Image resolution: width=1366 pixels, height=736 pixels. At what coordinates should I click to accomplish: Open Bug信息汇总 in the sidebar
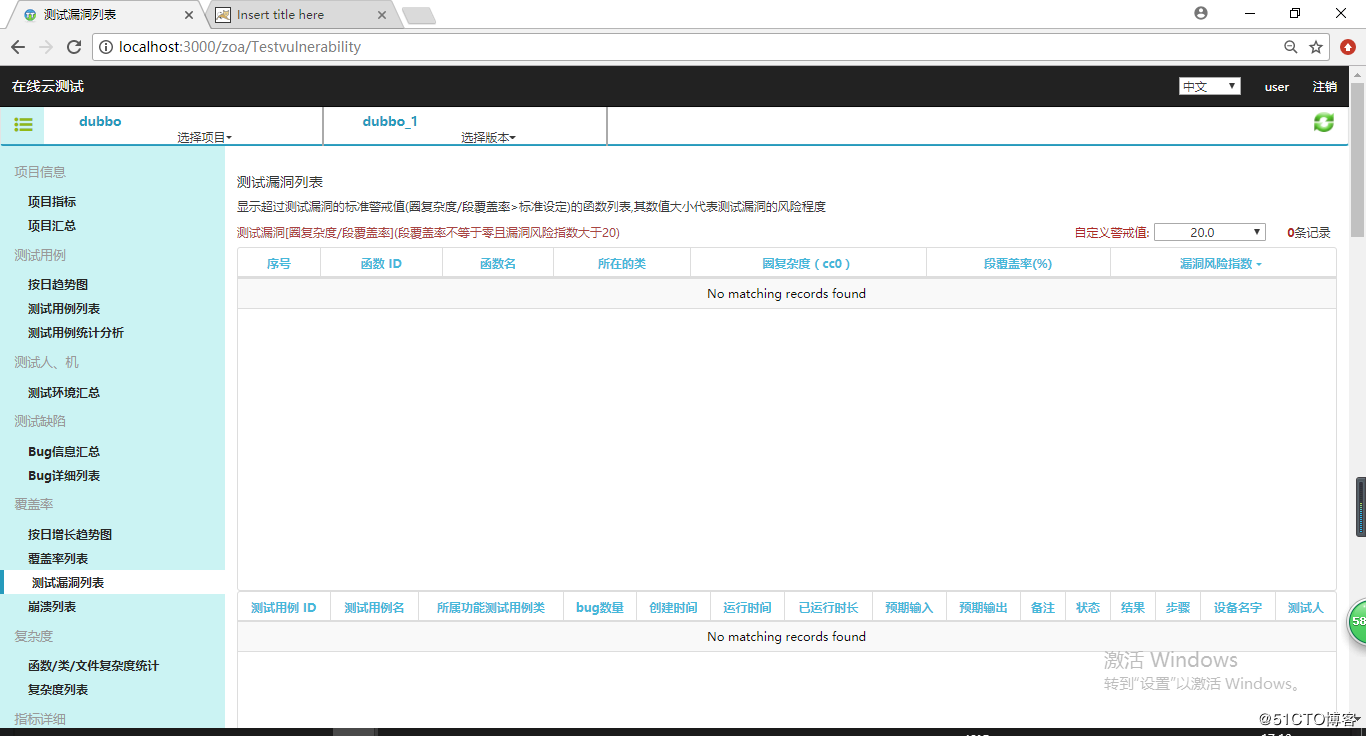coord(64,452)
